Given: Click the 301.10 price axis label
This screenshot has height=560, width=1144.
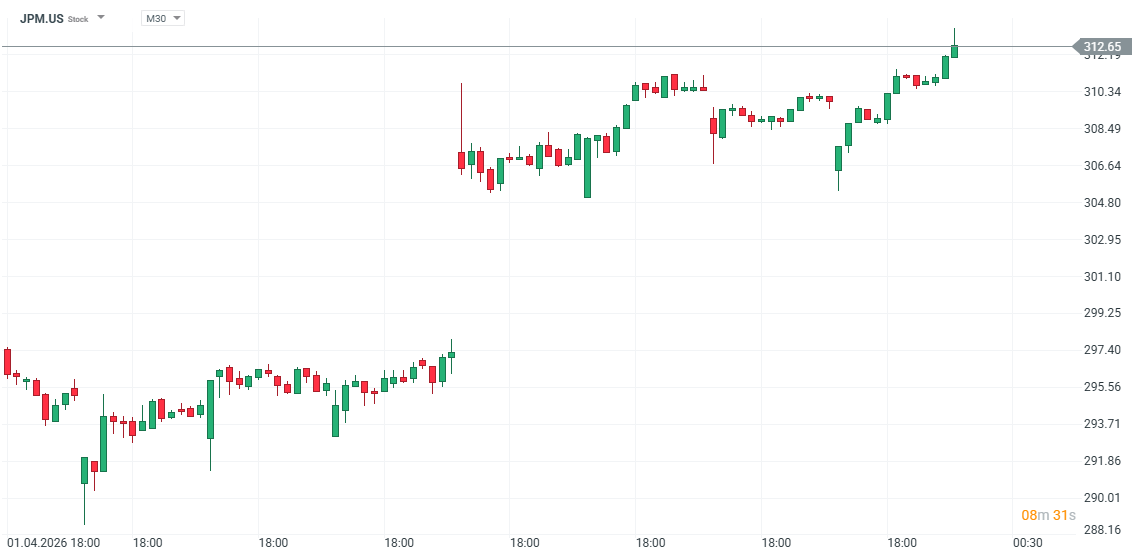Looking at the screenshot, I should click(x=1101, y=277).
